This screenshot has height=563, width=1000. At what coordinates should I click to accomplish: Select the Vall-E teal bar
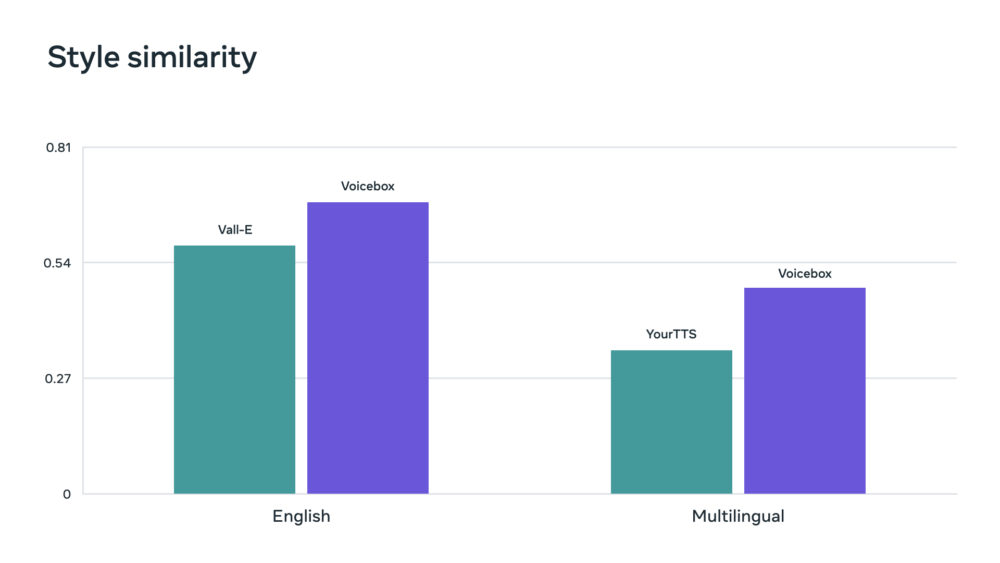coord(234,369)
